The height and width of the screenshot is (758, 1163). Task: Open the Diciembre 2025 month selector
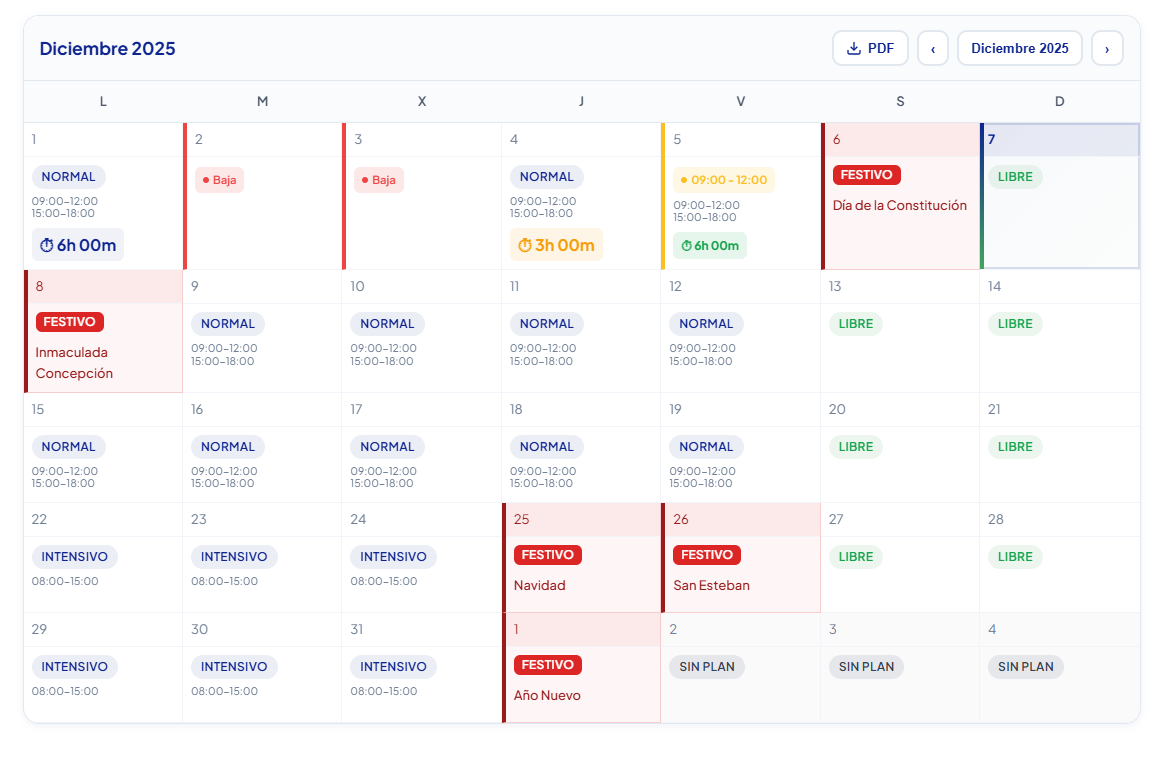point(1019,47)
